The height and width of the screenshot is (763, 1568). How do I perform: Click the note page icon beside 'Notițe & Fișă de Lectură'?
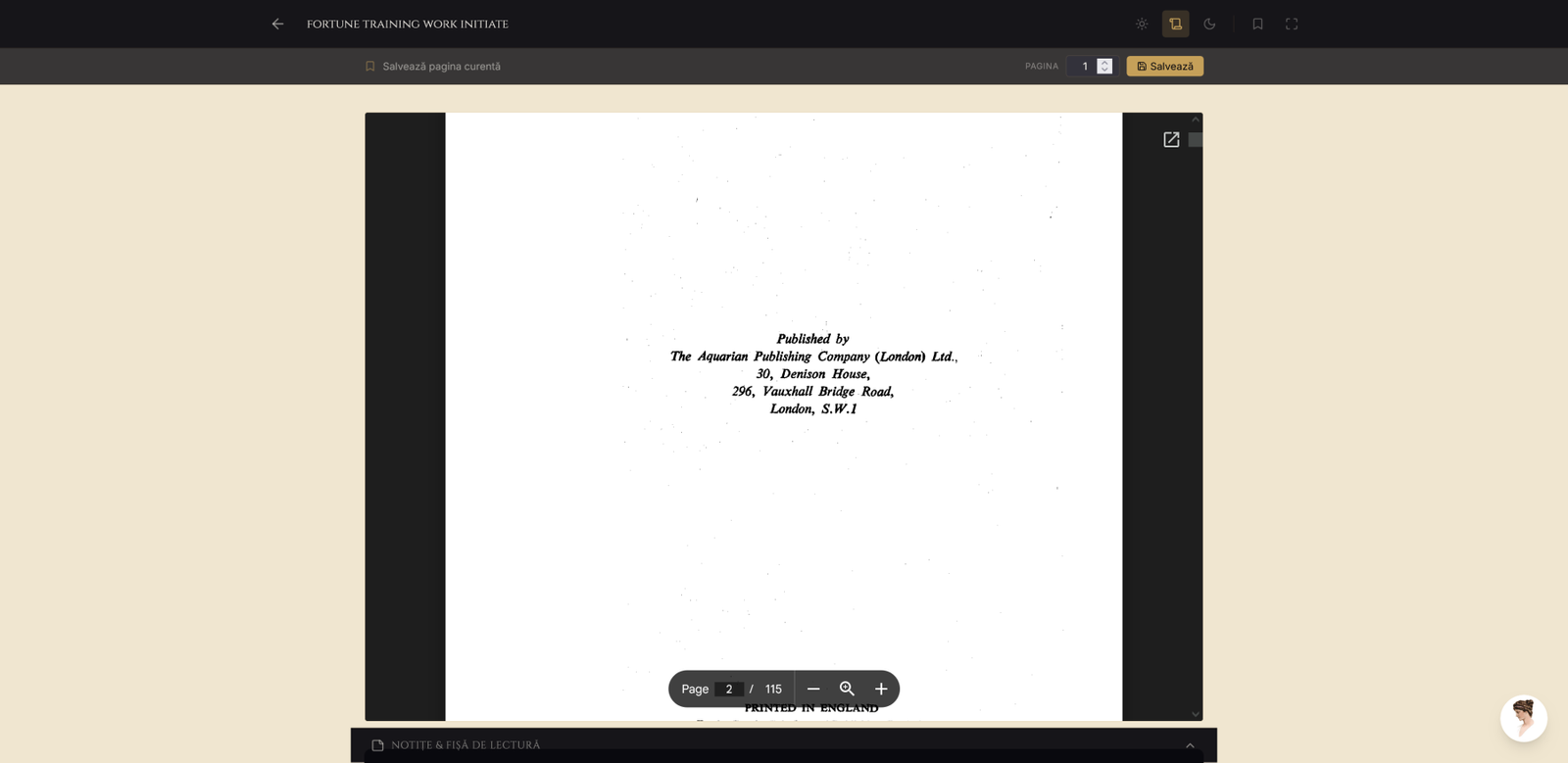click(377, 745)
